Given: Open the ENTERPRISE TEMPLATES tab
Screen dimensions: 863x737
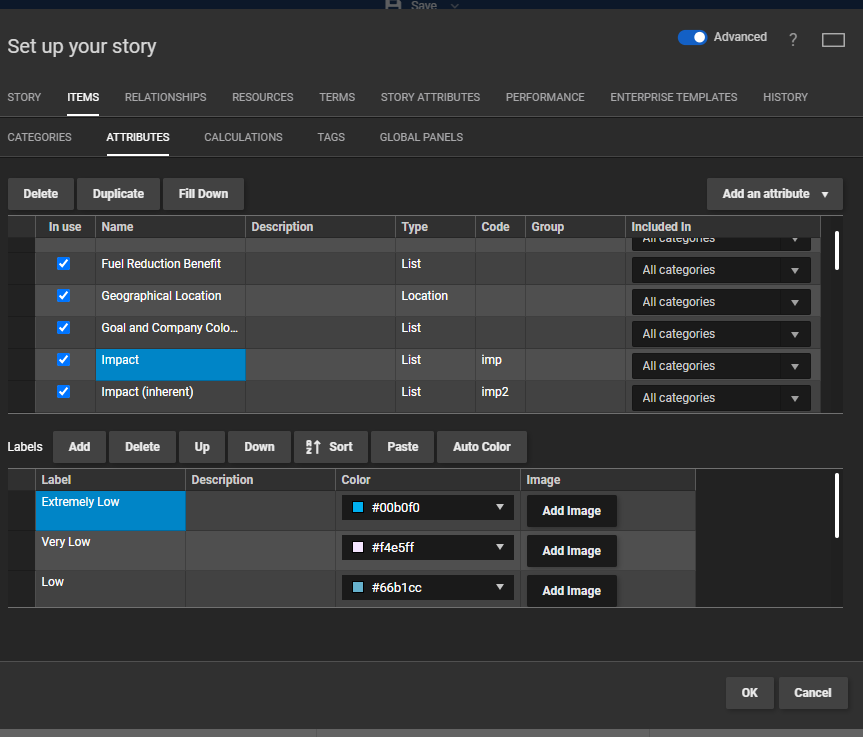Looking at the screenshot, I should (x=674, y=97).
